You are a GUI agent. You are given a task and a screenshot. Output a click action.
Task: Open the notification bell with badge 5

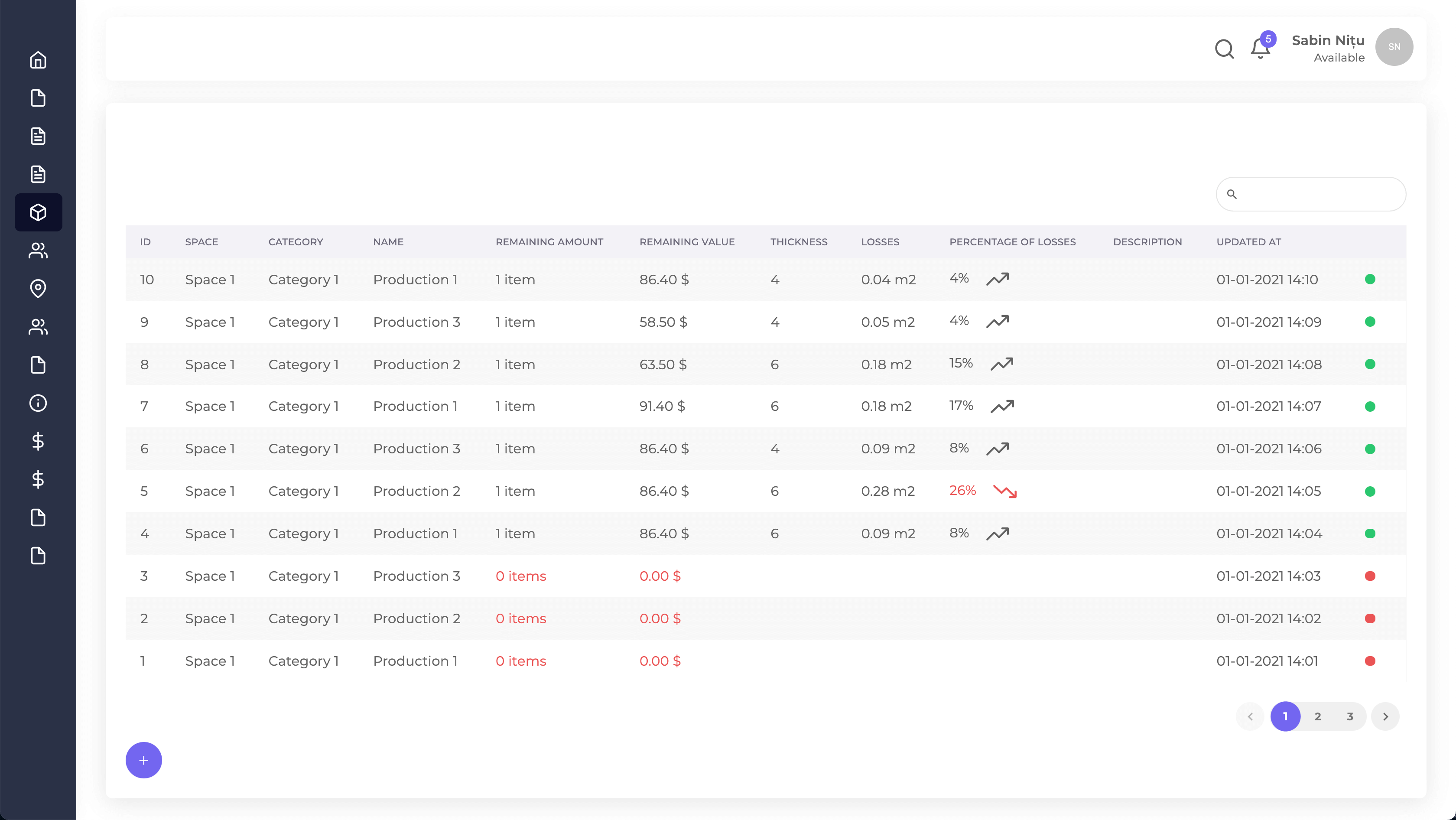tap(1261, 49)
